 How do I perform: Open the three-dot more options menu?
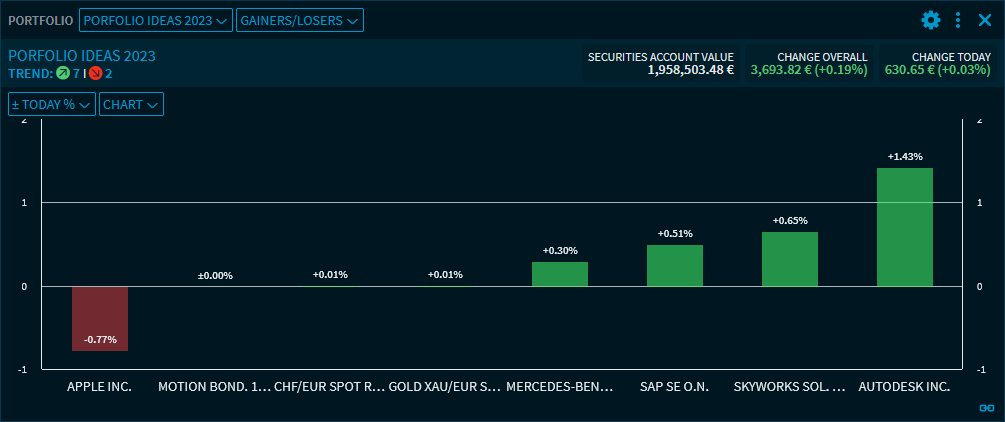coord(958,20)
